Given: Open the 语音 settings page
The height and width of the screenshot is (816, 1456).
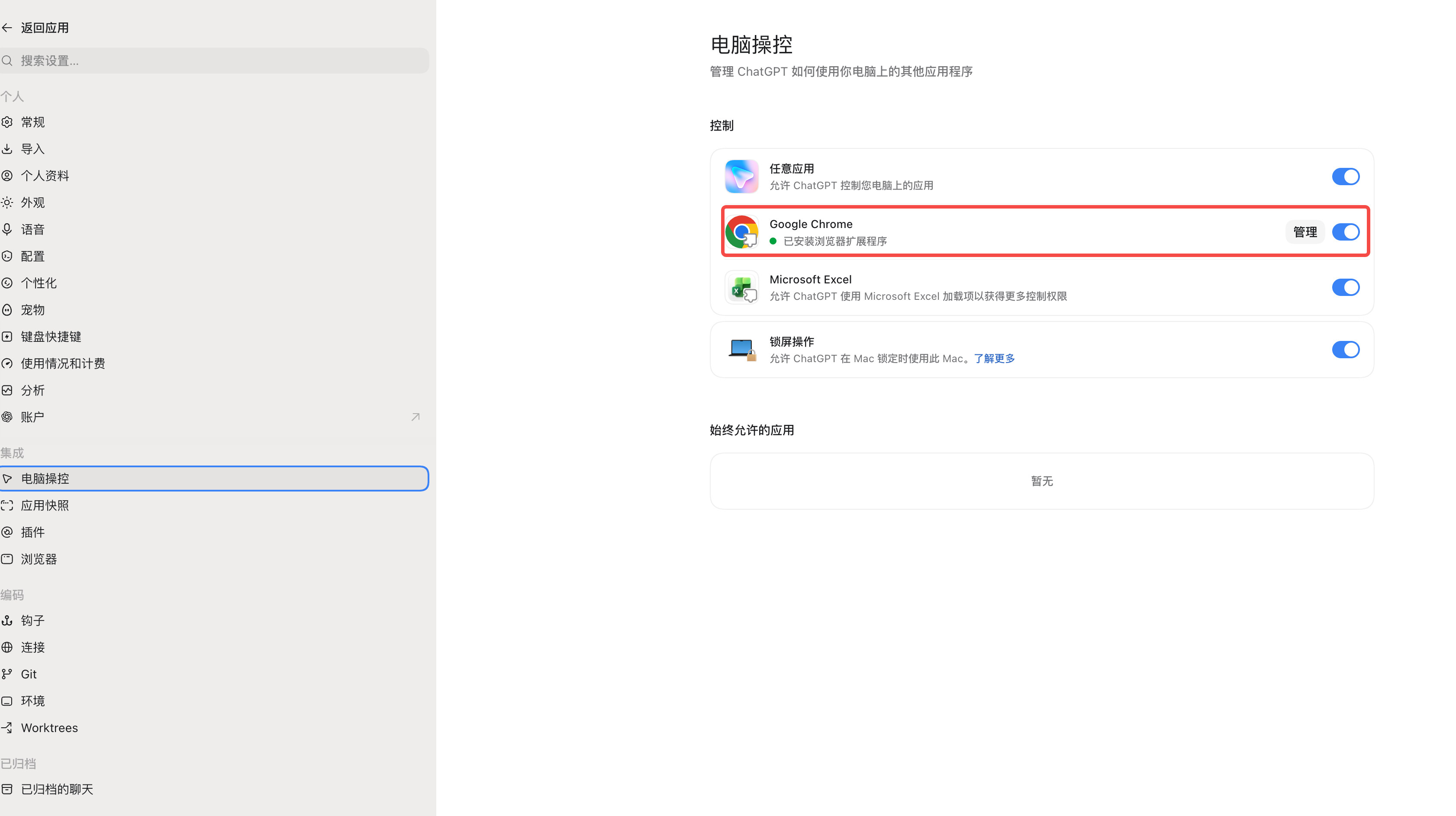Looking at the screenshot, I should (x=214, y=229).
